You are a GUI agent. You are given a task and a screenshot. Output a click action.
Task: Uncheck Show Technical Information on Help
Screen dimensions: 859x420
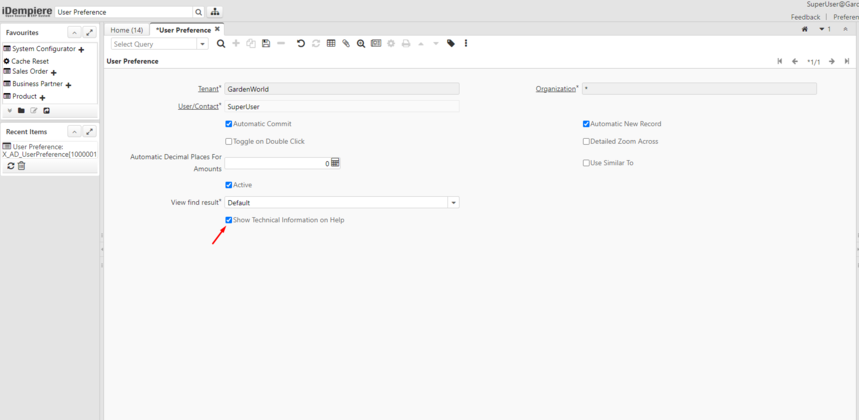(229, 220)
